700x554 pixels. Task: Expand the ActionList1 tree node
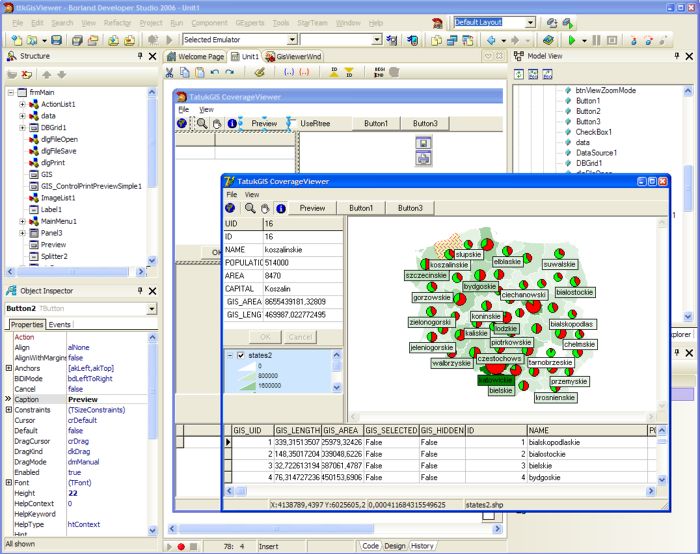22,104
